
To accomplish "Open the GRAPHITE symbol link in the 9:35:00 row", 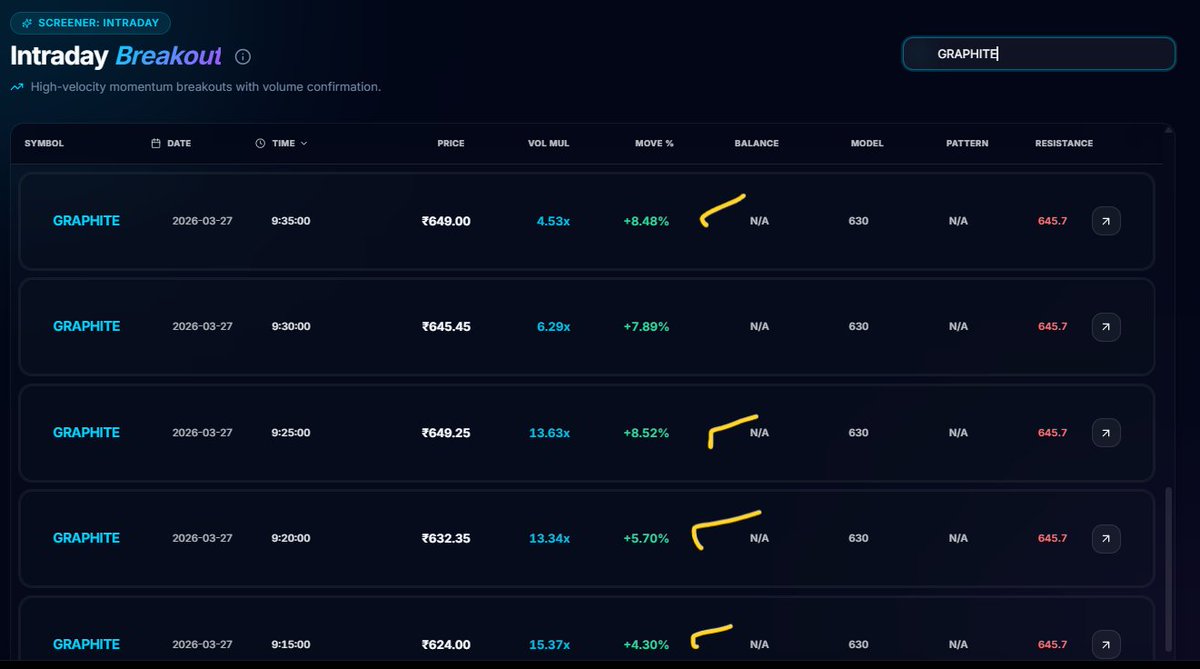I will tap(86, 221).
